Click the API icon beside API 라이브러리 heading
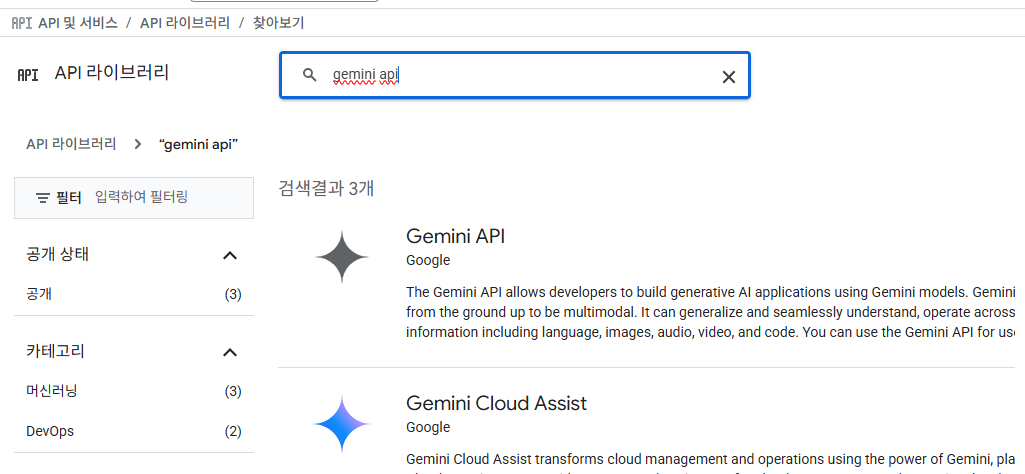This screenshot has height=474, width=1025. 27,74
